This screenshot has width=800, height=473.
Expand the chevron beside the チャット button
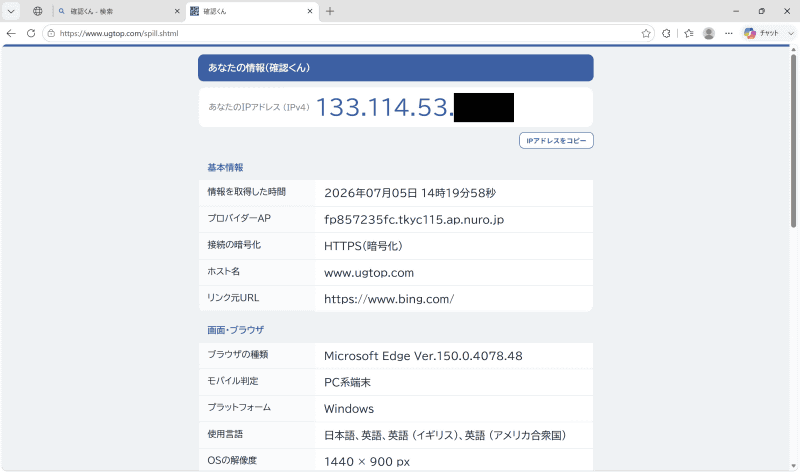(x=791, y=33)
